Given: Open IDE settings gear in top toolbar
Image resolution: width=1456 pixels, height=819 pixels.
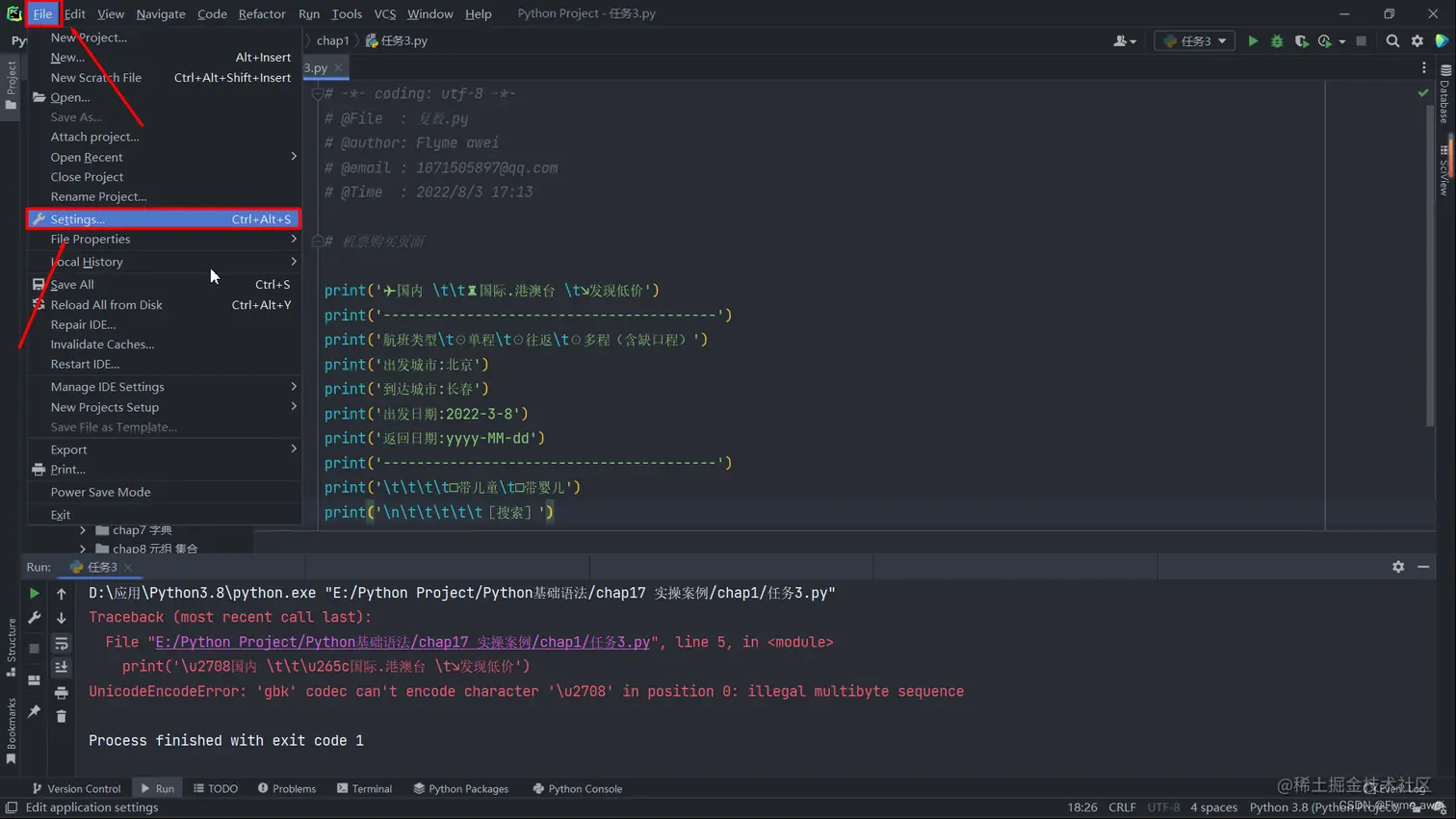Looking at the screenshot, I should point(1417,41).
